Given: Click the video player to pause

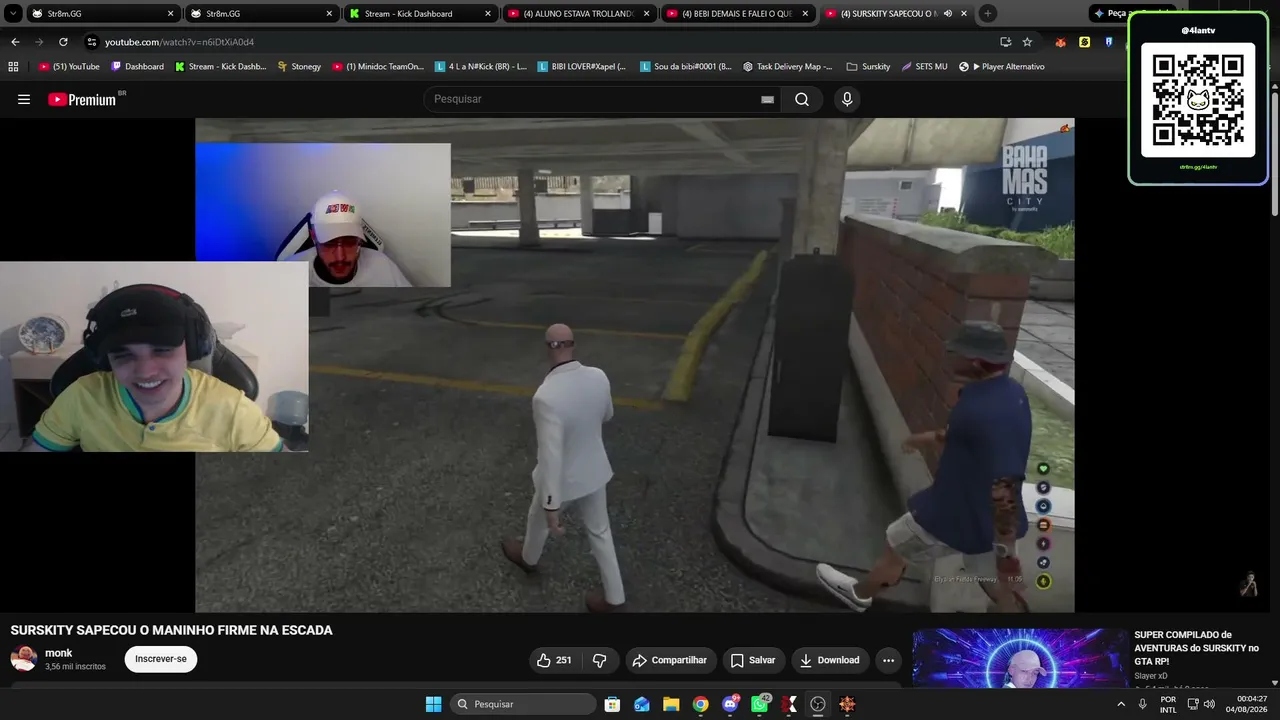Looking at the screenshot, I should [x=635, y=365].
